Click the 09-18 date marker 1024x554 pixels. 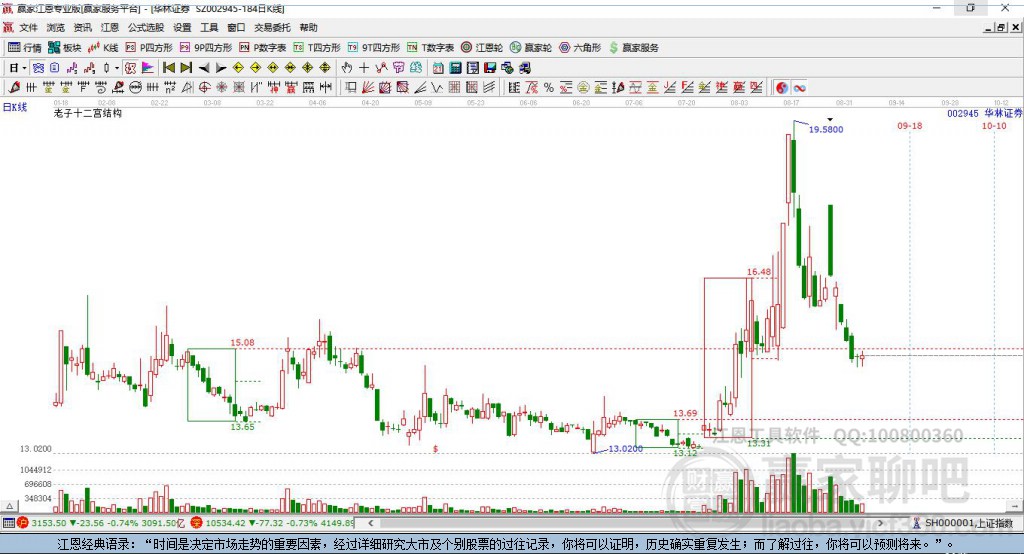[x=910, y=125]
